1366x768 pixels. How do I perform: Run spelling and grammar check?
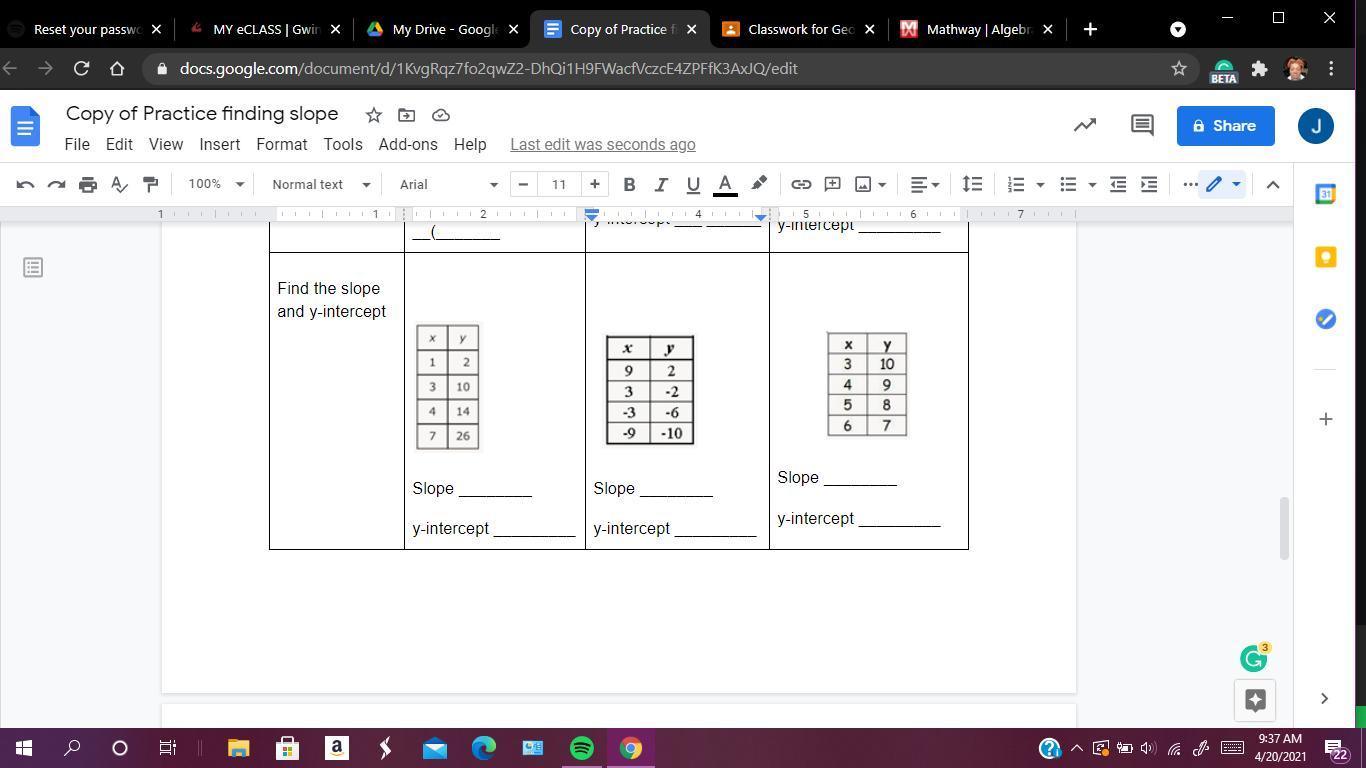click(x=119, y=184)
